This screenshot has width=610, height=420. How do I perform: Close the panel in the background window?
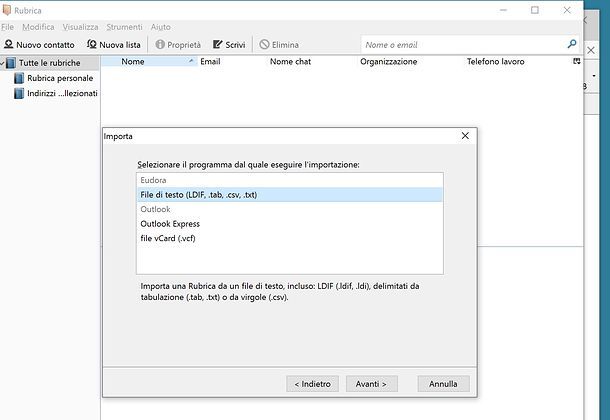click(591, 50)
